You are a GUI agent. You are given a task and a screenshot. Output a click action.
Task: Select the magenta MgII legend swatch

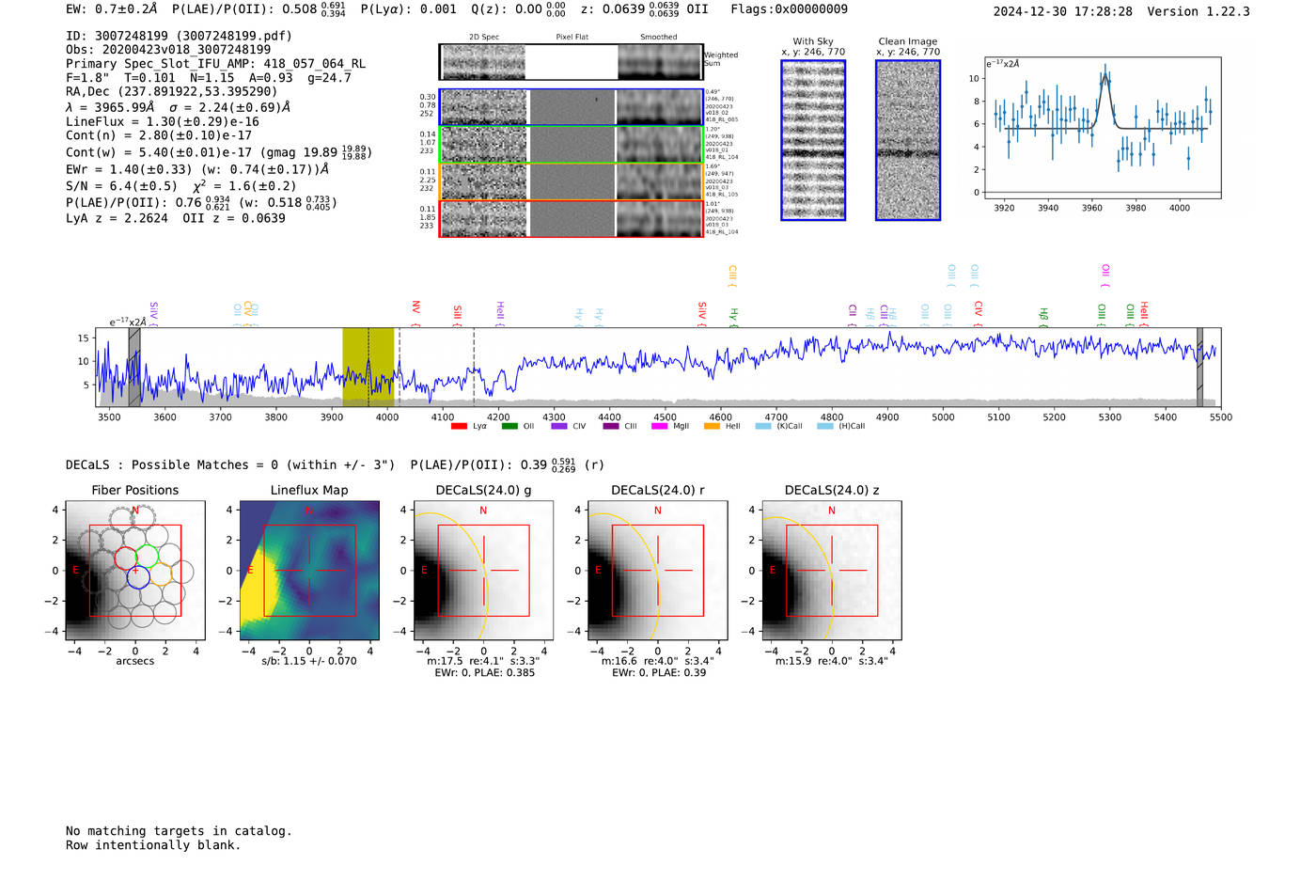coord(659,427)
